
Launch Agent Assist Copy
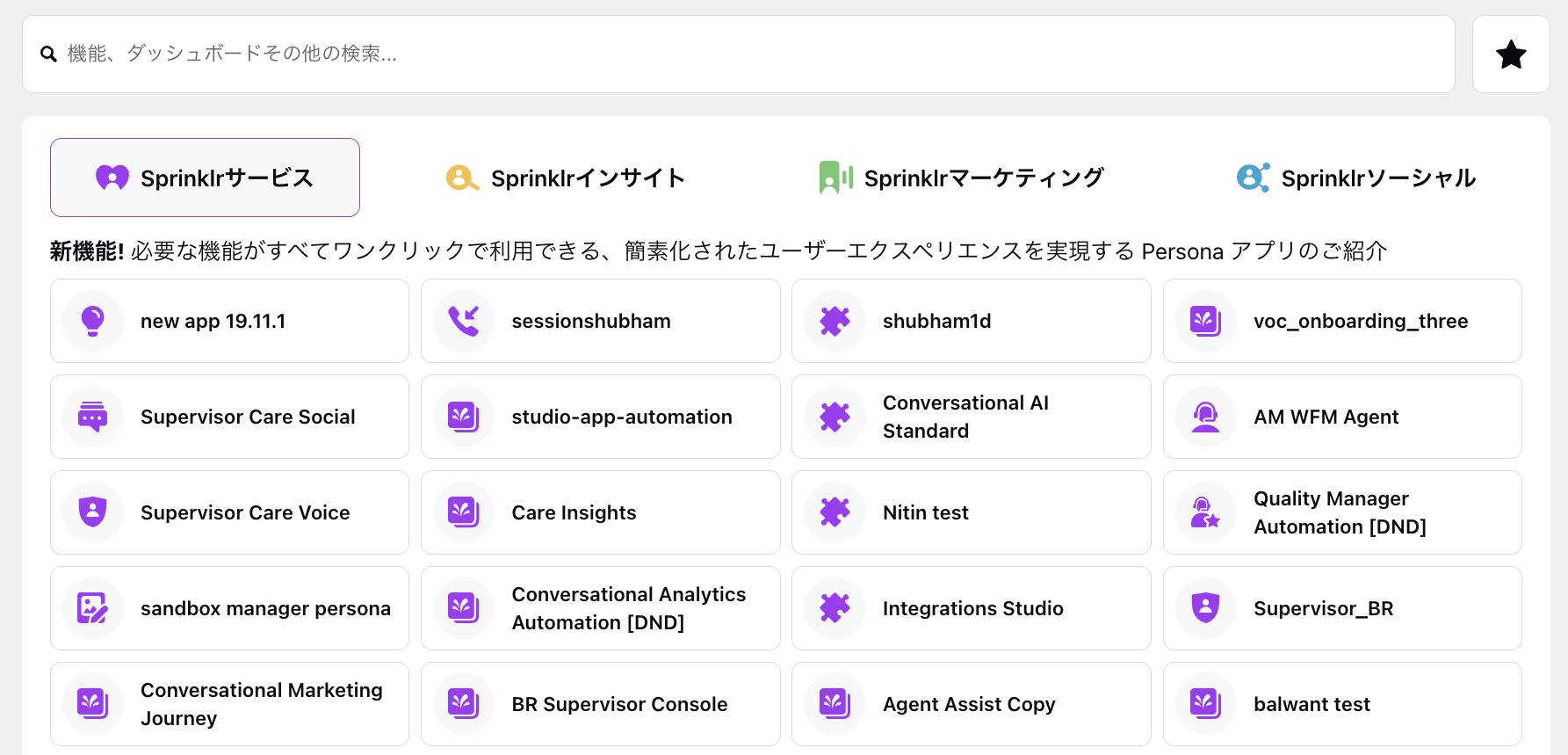(972, 704)
